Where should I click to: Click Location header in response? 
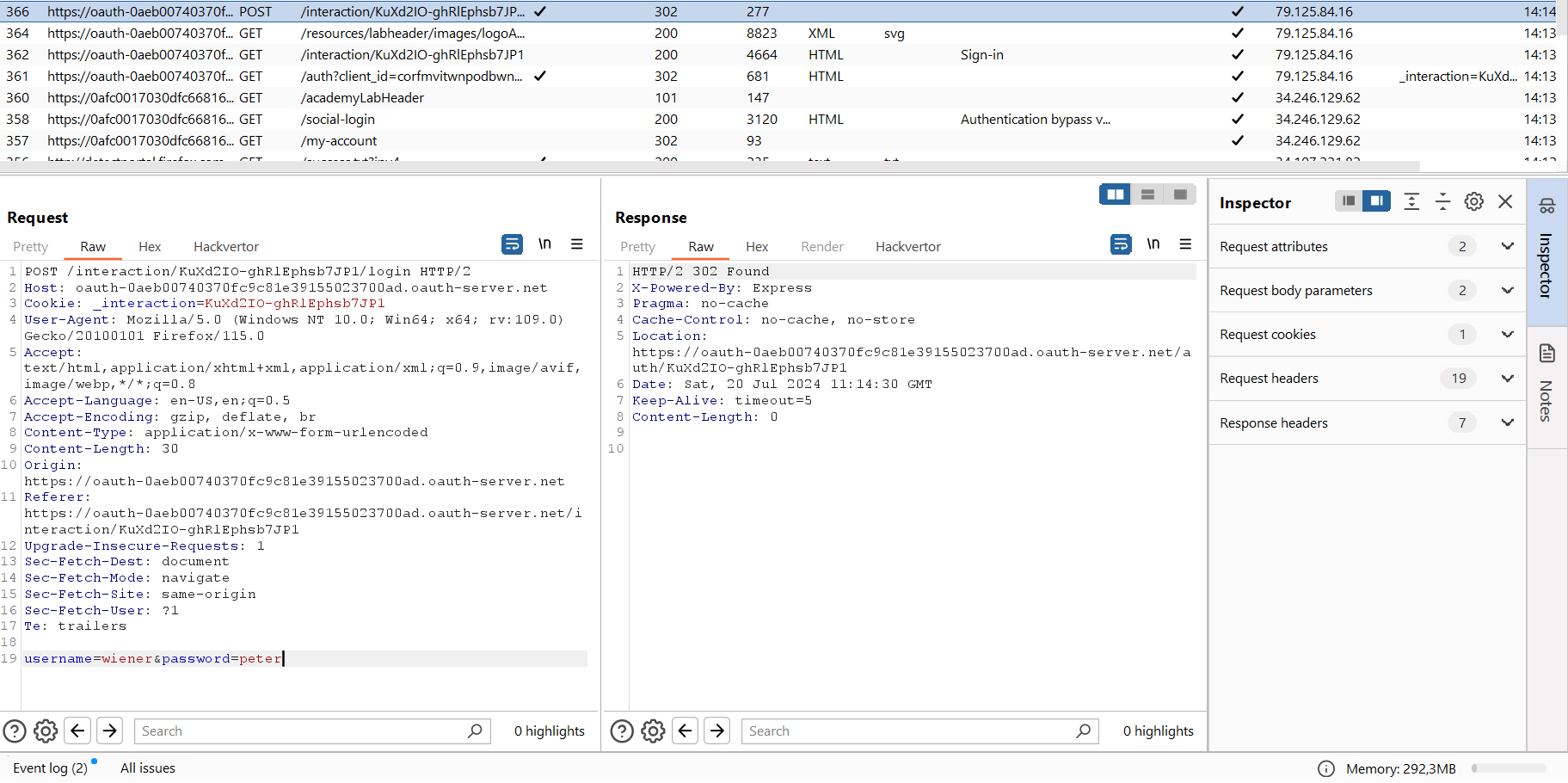tap(669, 336)
